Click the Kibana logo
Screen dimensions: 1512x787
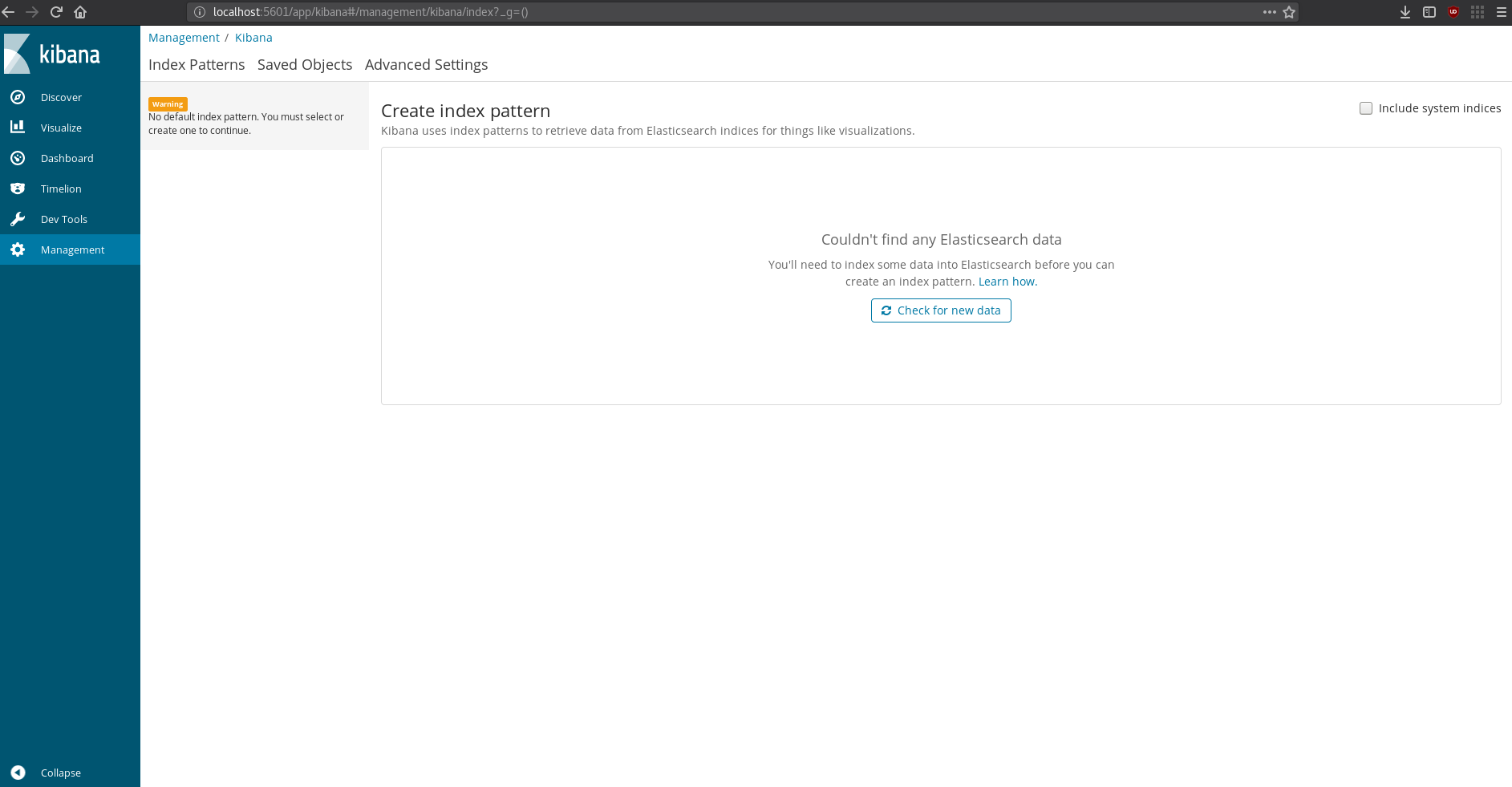[53, 54]
